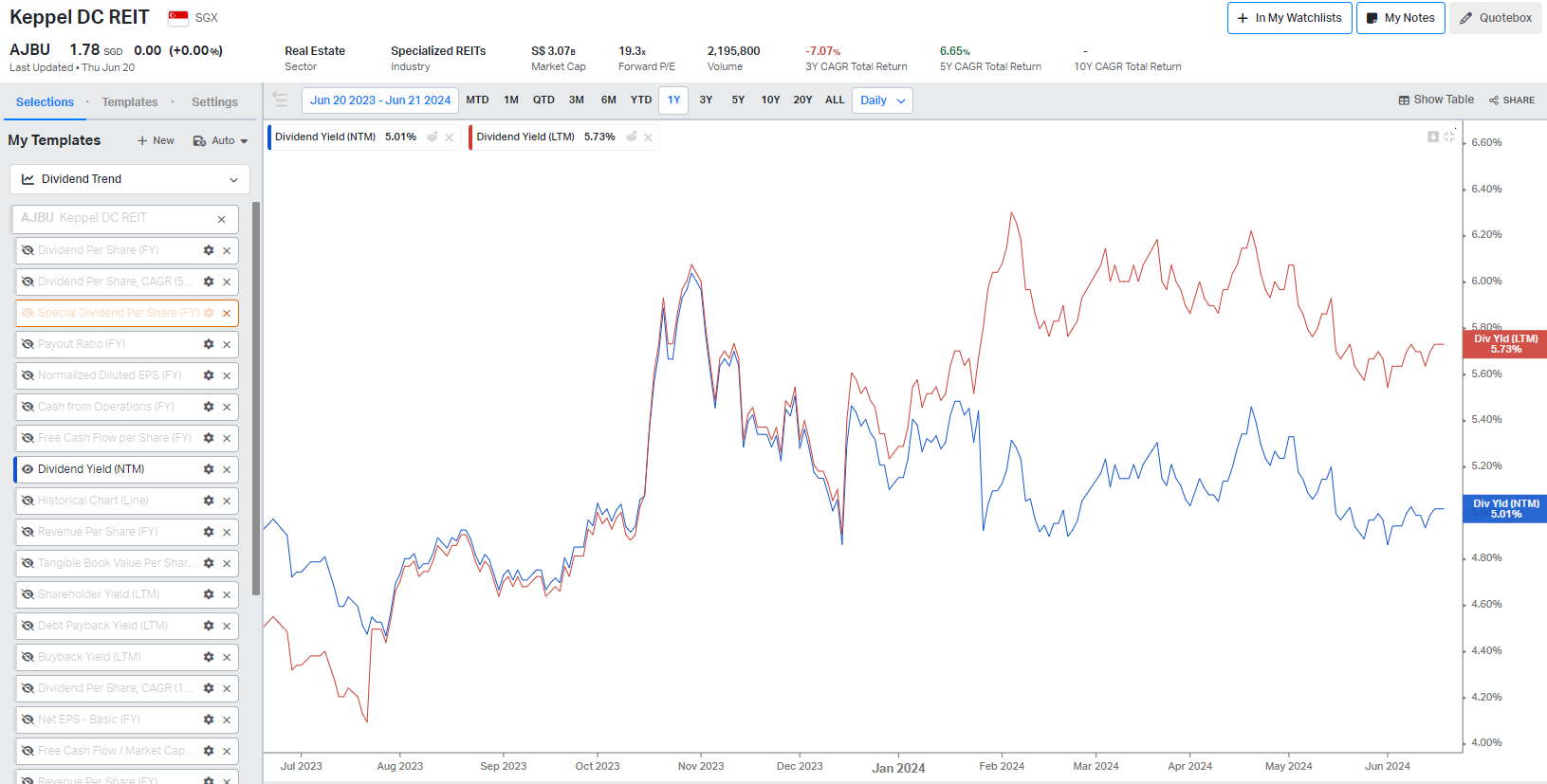Click the gear icon for Dividend Yield (NTM)
Screen dimensions: 1547x784
click(209, 469)
